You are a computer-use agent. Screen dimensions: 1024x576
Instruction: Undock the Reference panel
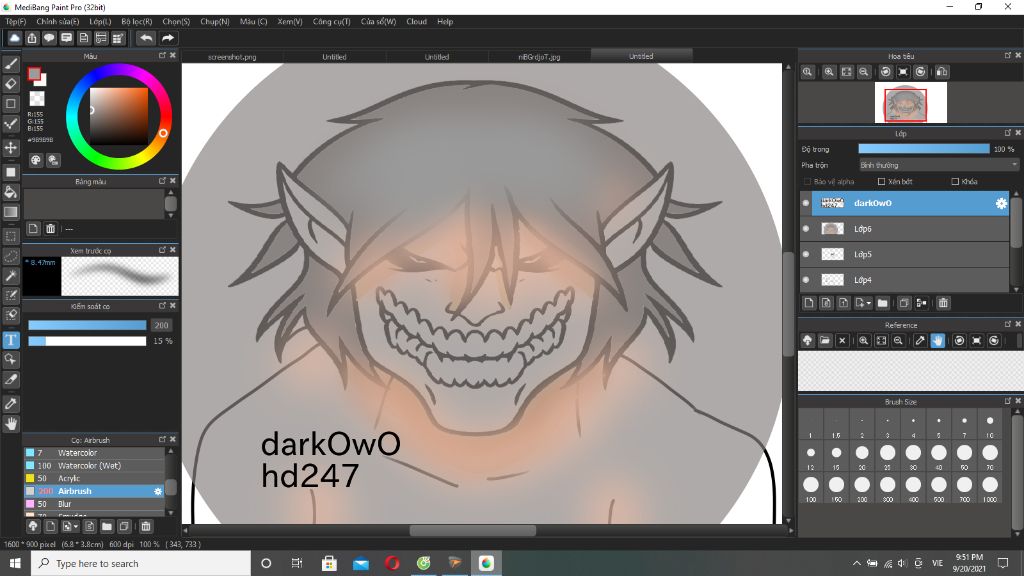[x=1008, y=324]
